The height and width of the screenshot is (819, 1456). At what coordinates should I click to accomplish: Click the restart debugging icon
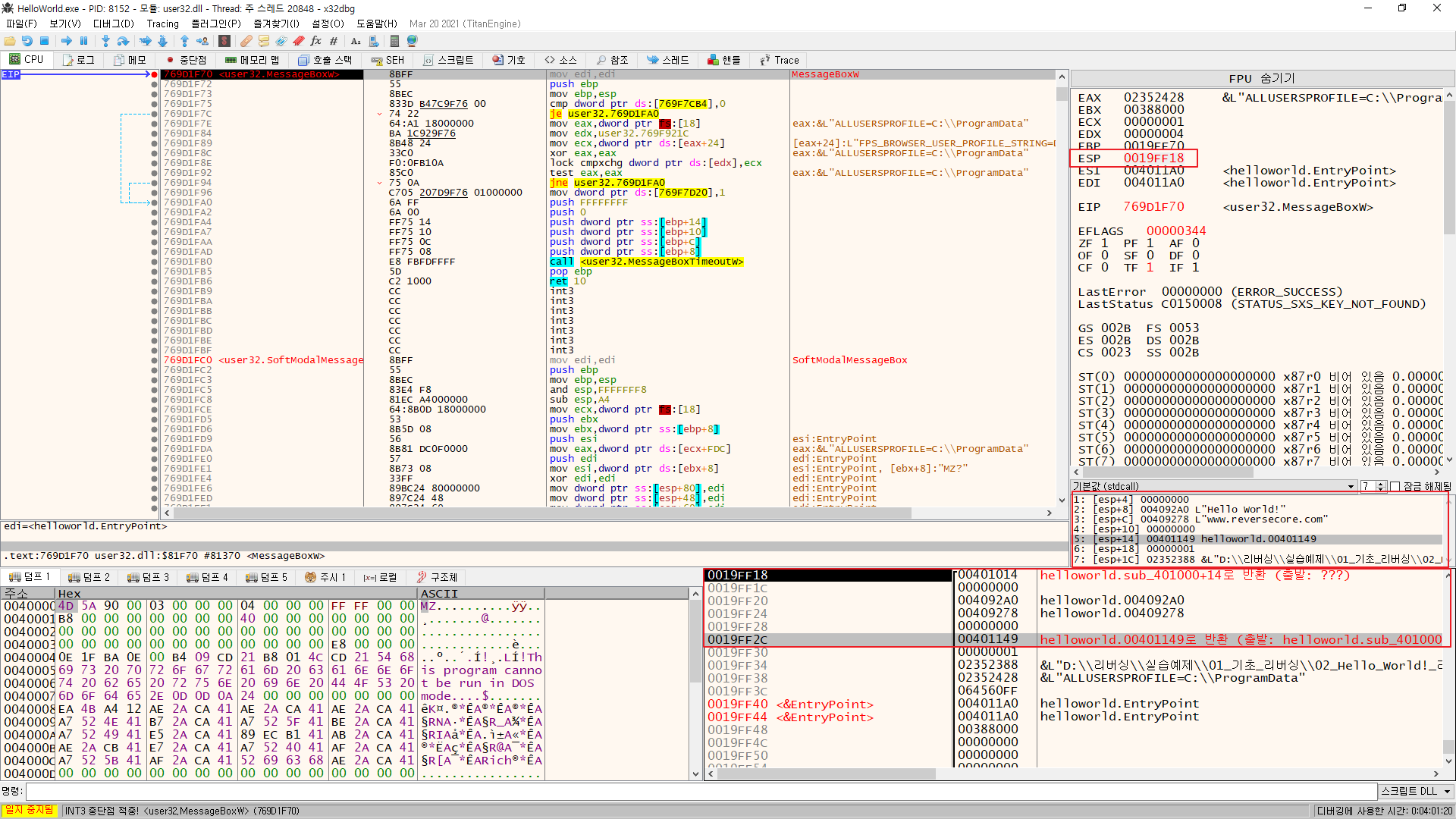coord(27,41)
